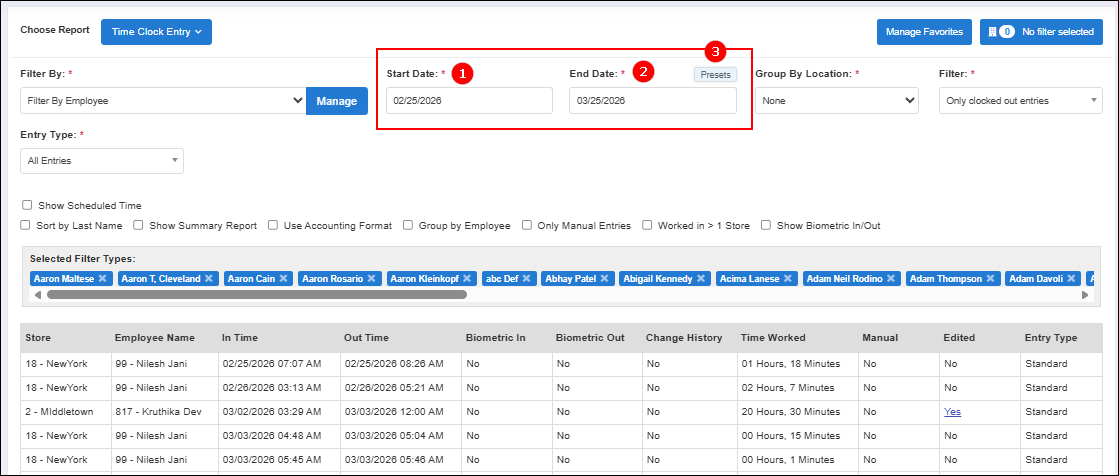Toggle Sort by Last Name checkbox
This screenshot has width=1119, height=476.
point(28,226)
